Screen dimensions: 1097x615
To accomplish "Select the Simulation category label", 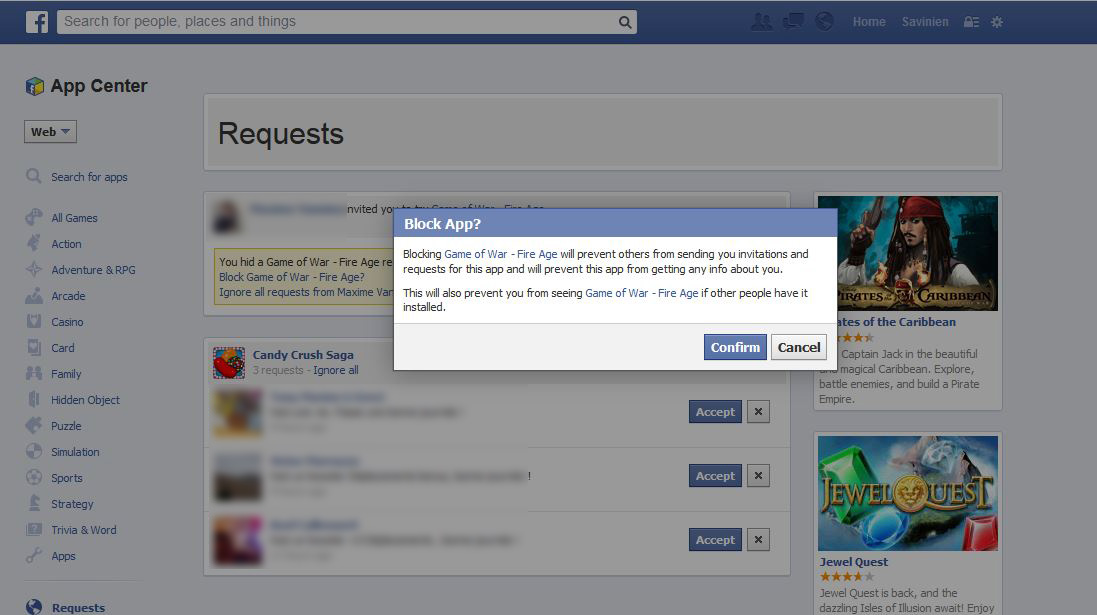I will click(75, 452).
